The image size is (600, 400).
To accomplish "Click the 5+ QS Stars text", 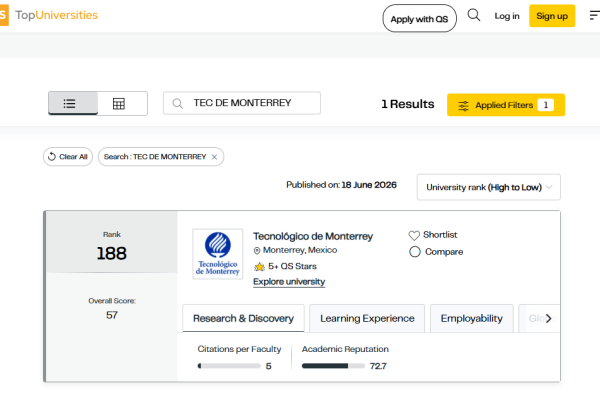I will click(292, 266).
